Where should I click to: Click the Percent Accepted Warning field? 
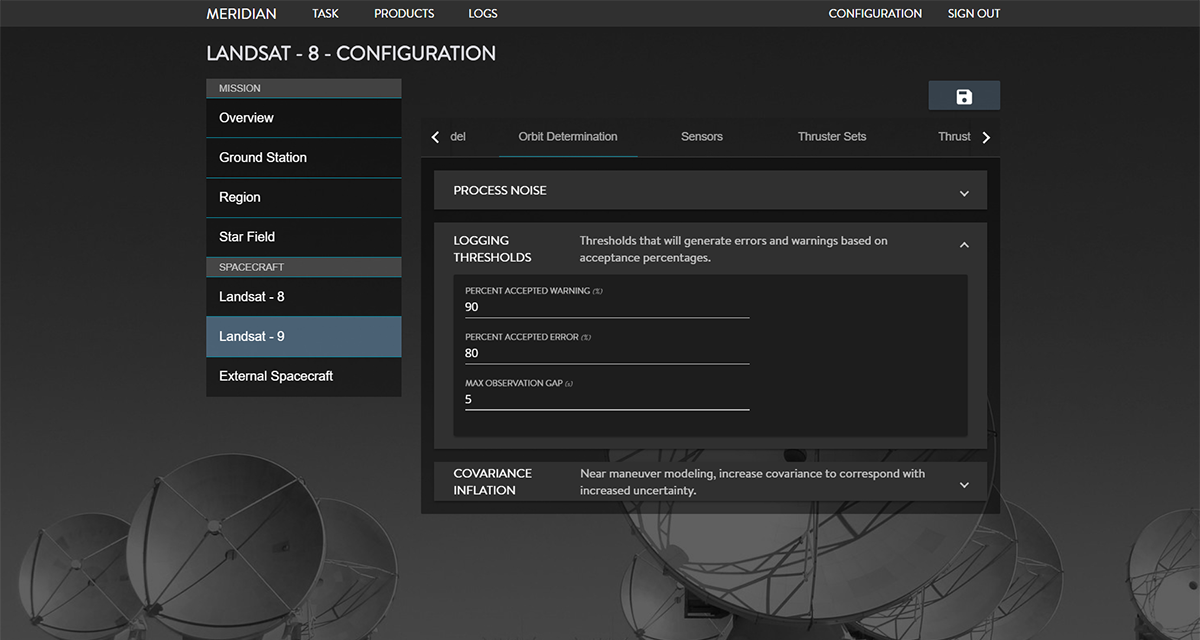pos(607,307)
